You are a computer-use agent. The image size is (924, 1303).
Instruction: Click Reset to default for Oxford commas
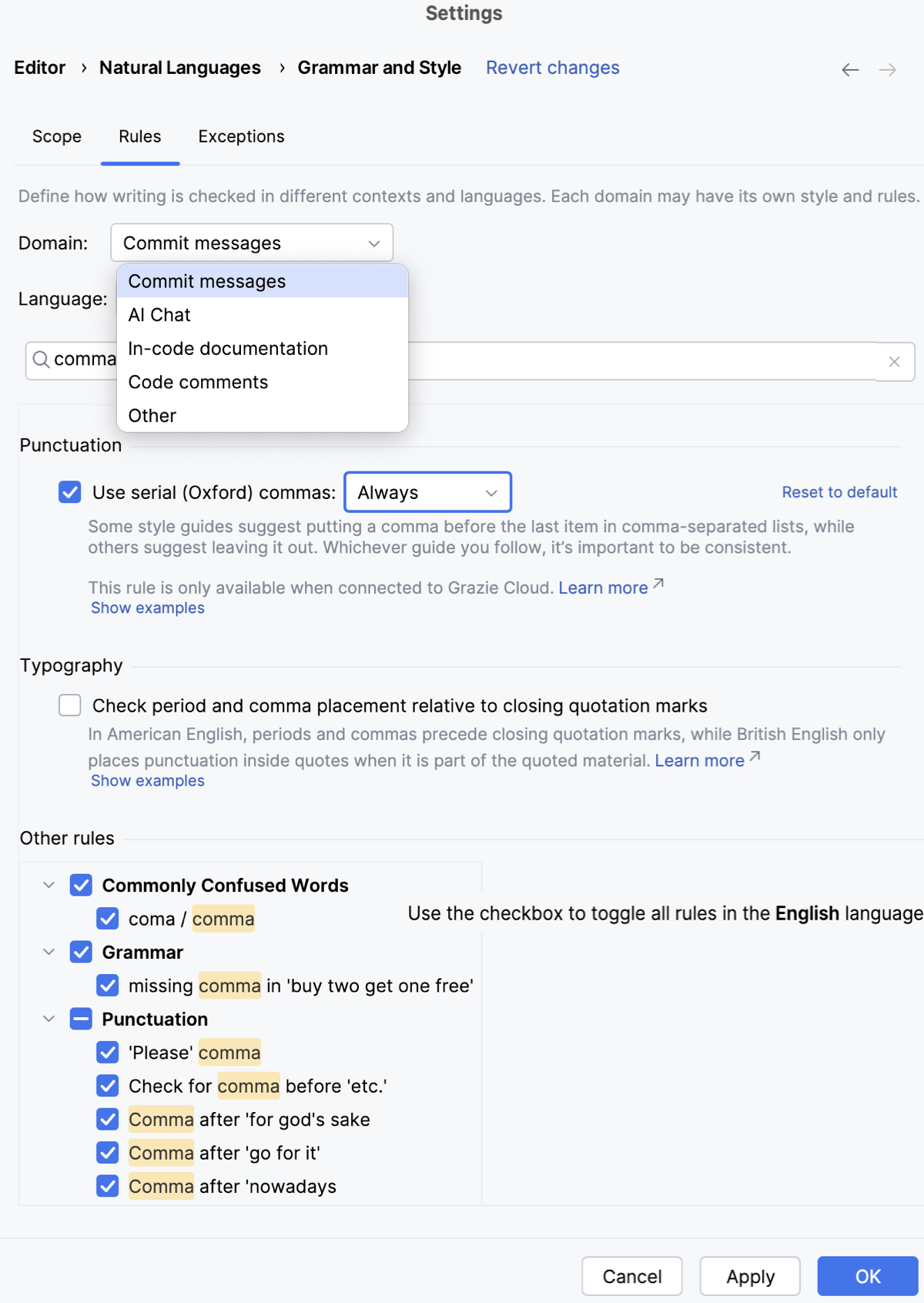(839, 492)
